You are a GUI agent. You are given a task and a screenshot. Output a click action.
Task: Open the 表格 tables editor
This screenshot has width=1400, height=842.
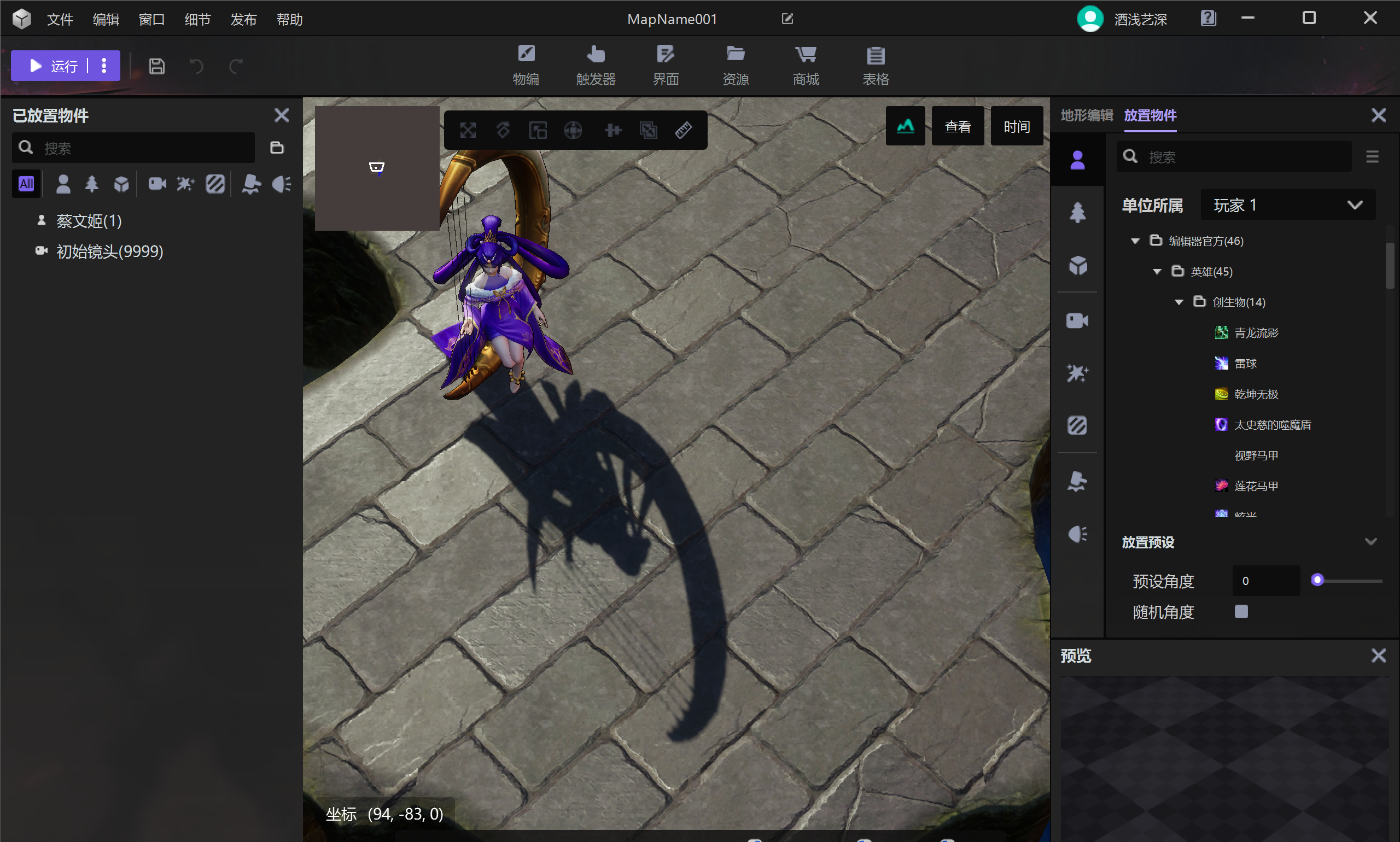876,65
